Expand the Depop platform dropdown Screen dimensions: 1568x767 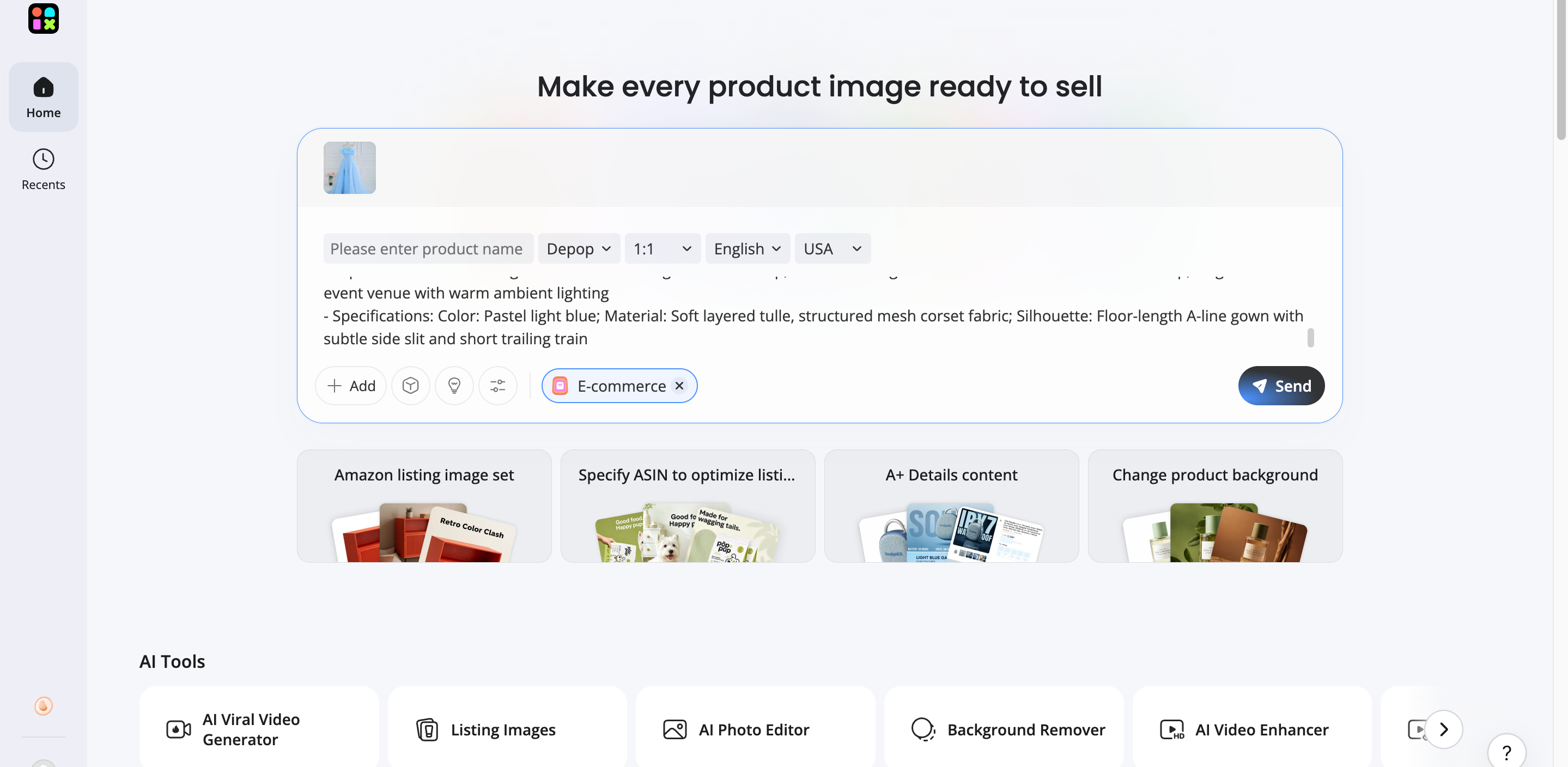(x=579, y=249)
